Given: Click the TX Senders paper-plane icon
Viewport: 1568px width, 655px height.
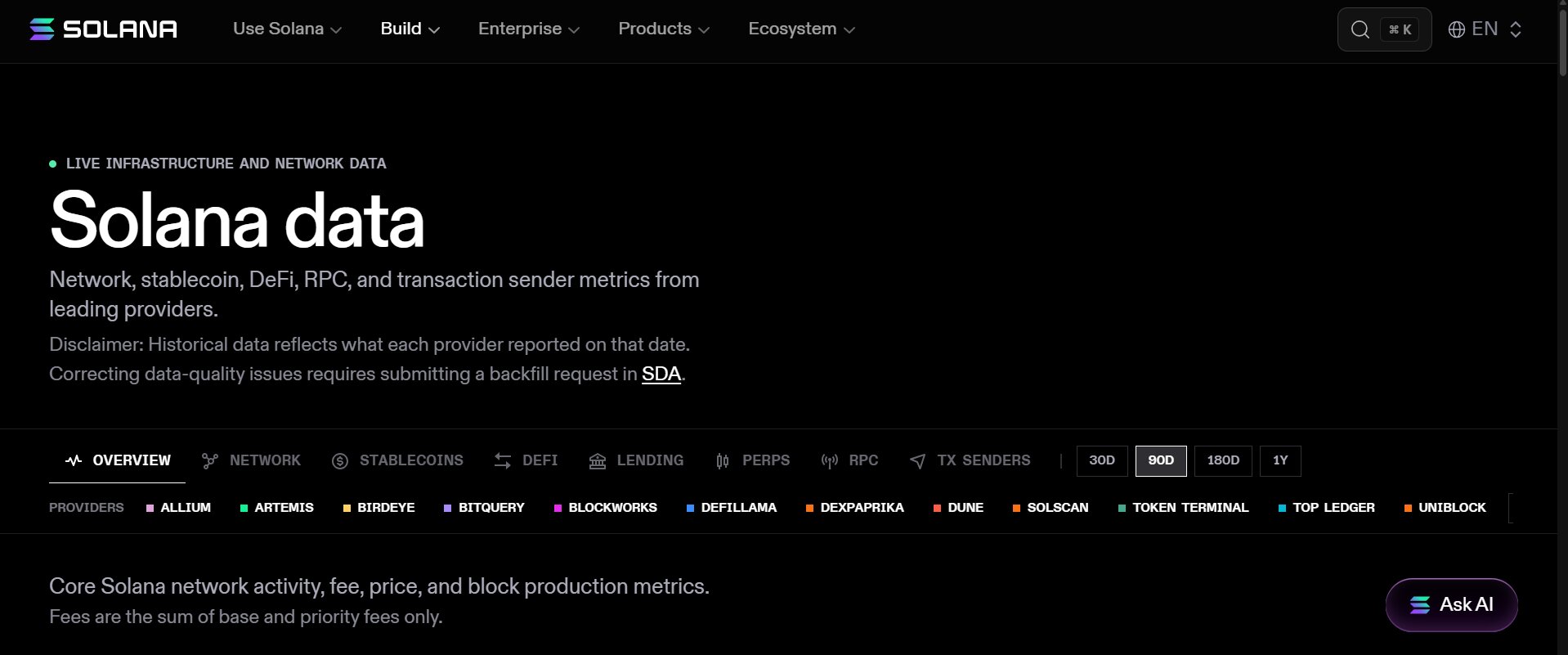Looking at the screenshot, I should click(x=918, y=461).
